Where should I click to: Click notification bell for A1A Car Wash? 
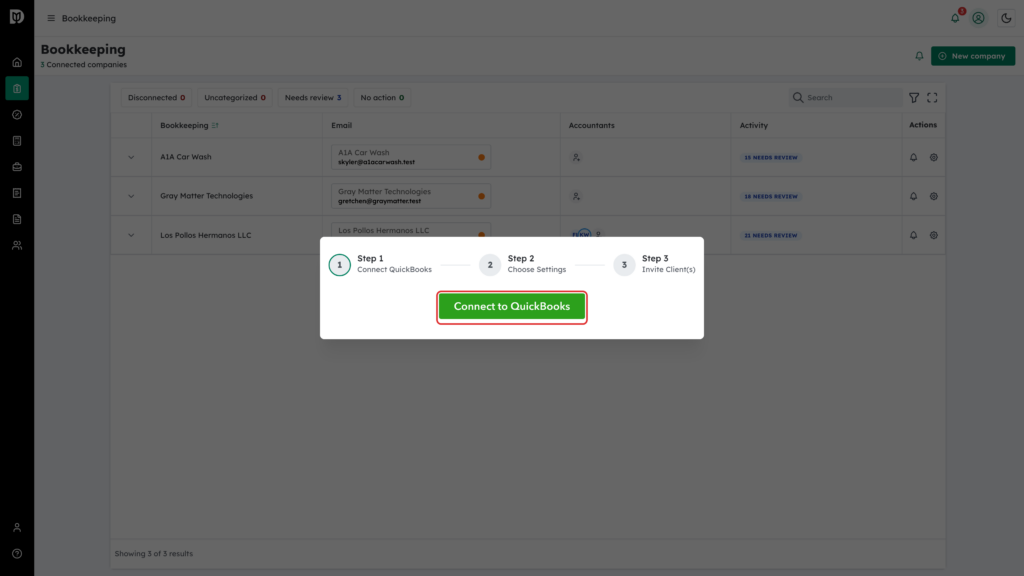point(914,157)
